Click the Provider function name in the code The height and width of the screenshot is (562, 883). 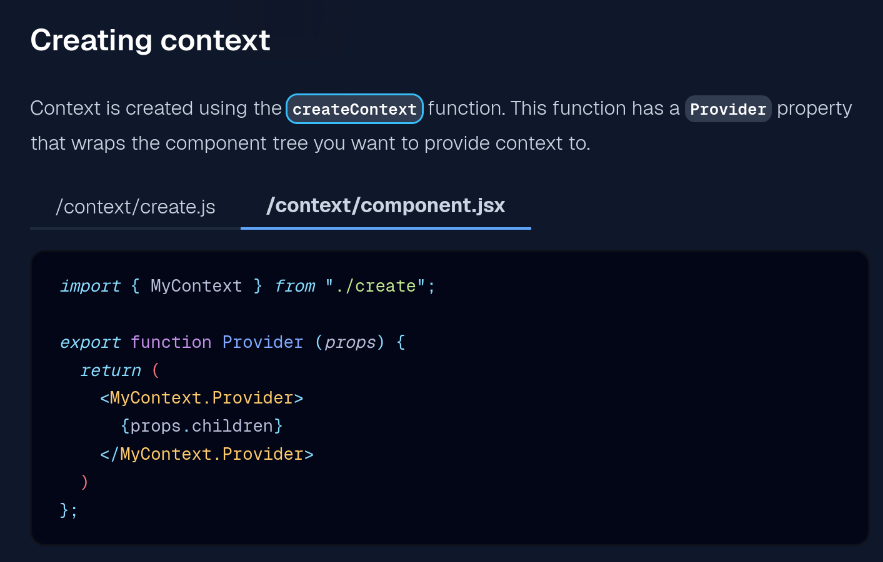[x=263, y=342]
